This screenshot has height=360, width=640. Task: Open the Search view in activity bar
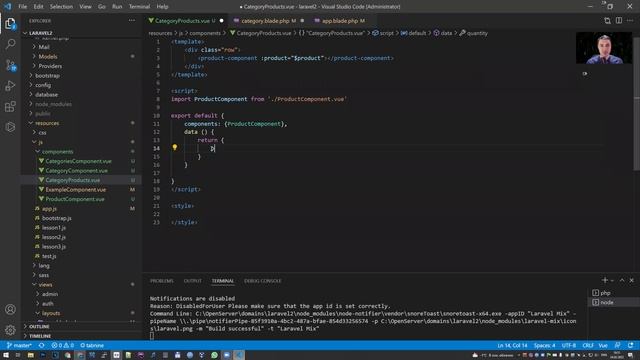click(10, 44)
